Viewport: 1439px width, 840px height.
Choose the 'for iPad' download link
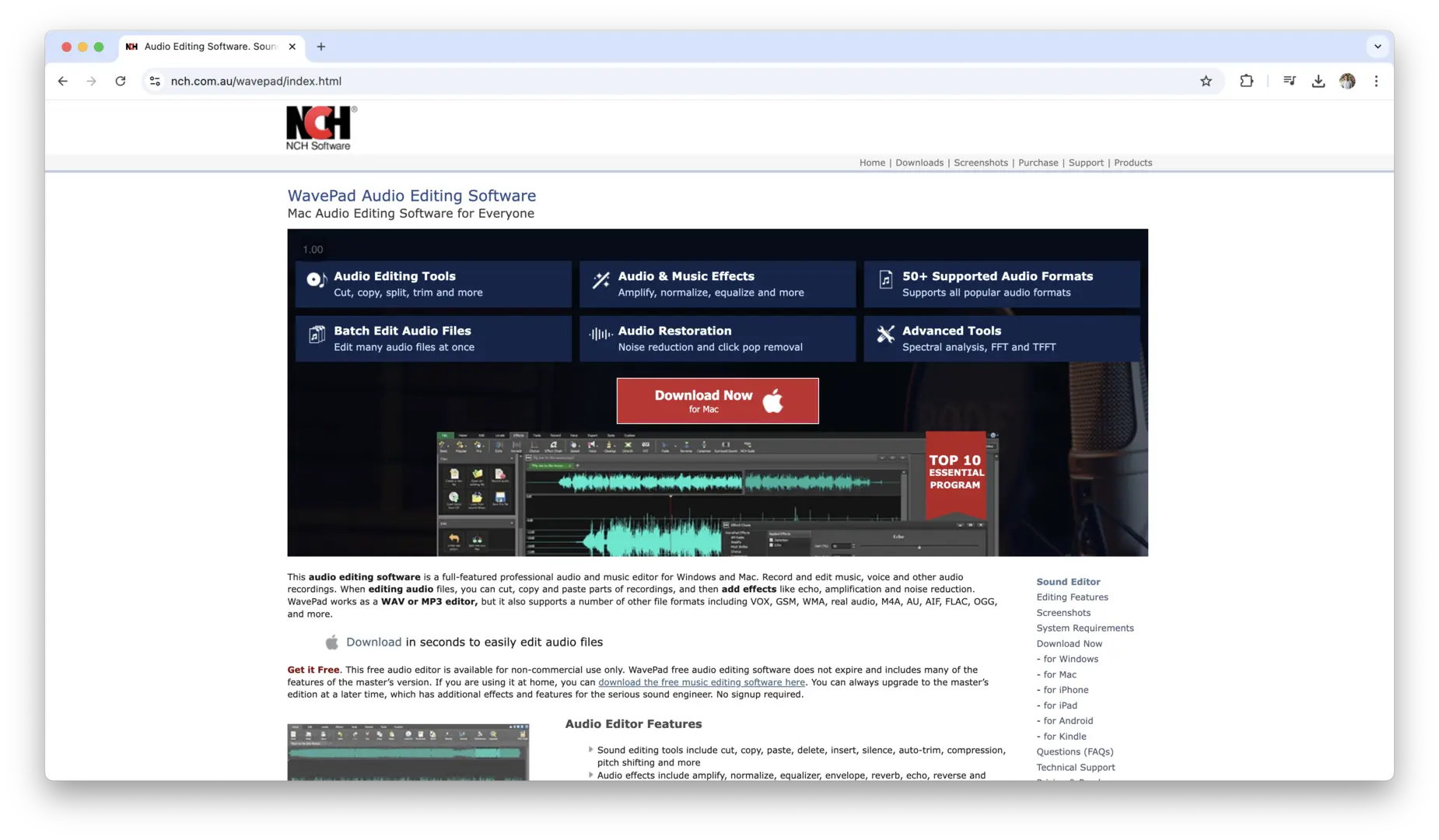(1060, 705)
